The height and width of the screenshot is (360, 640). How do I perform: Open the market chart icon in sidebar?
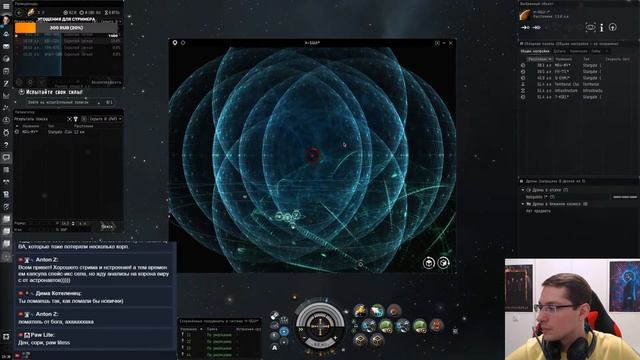(6, 96)
